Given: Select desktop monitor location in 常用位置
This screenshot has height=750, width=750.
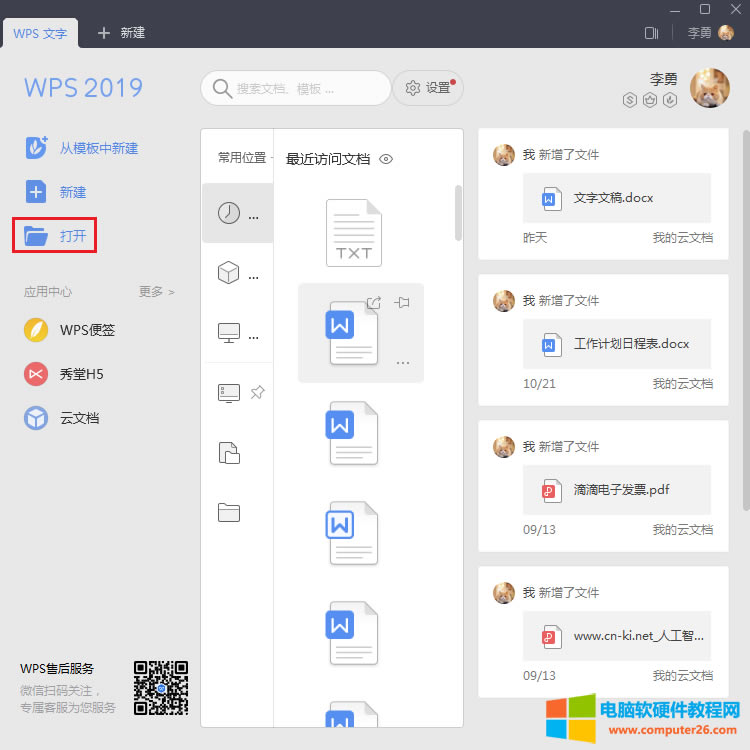Looking at the screenshot, I should coord(229,333).
